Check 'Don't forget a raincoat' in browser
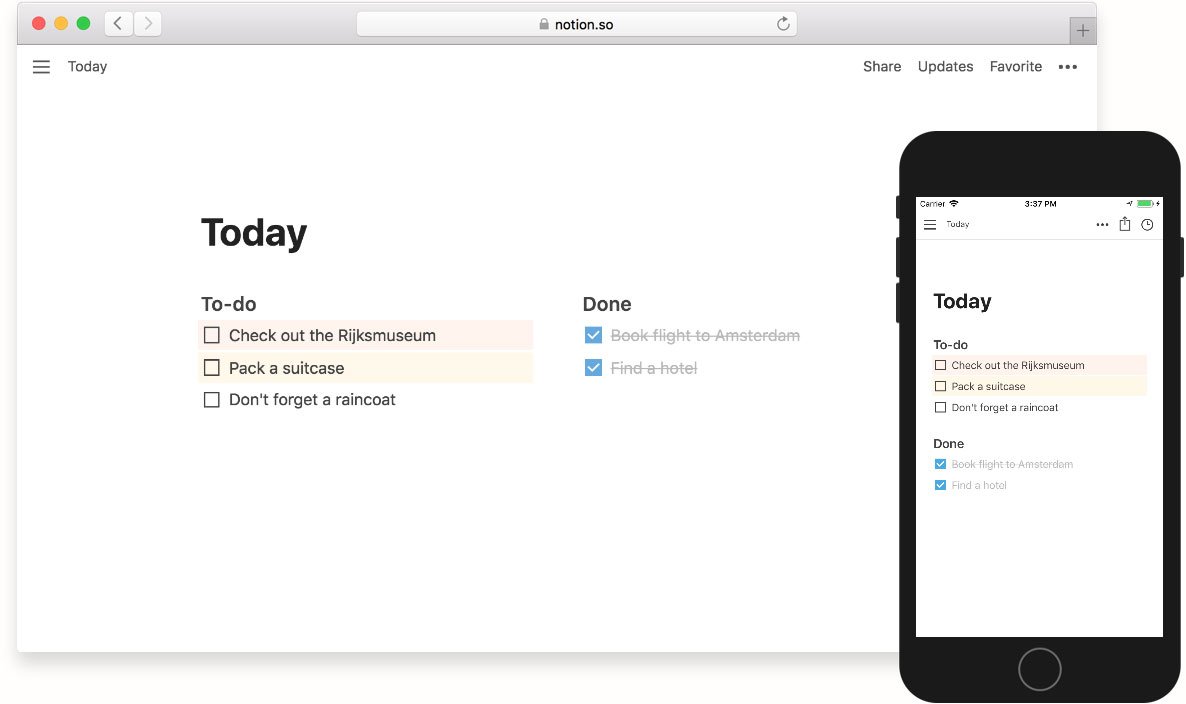 coord(212,399)
